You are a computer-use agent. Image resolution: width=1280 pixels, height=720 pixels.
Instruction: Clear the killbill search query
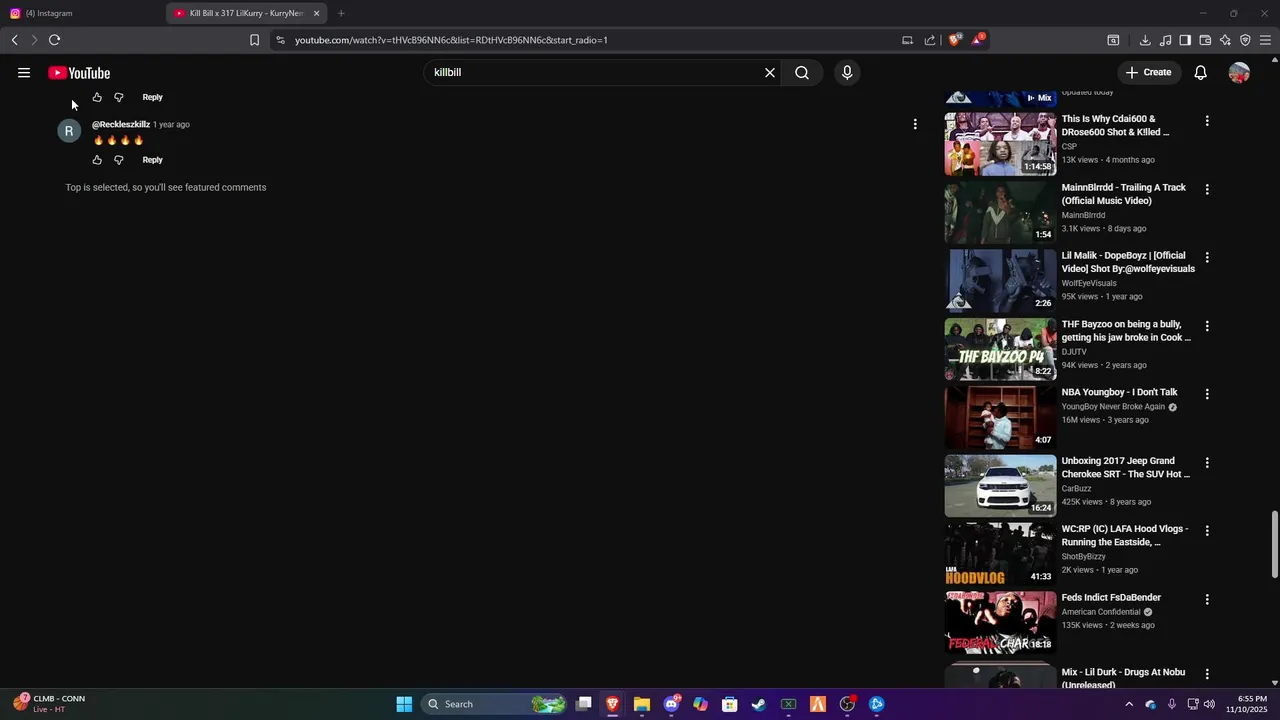click(x=770, y=73)
